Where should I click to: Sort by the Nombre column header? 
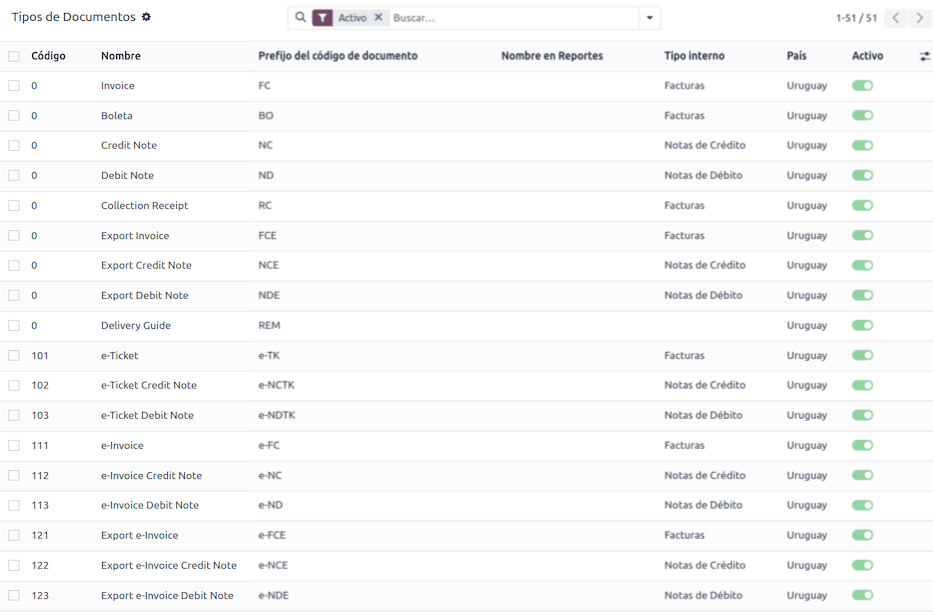[121, 56]
